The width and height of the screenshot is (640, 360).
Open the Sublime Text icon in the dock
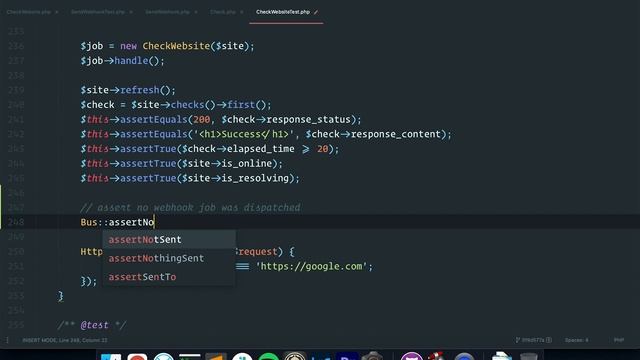click(216, 356)
